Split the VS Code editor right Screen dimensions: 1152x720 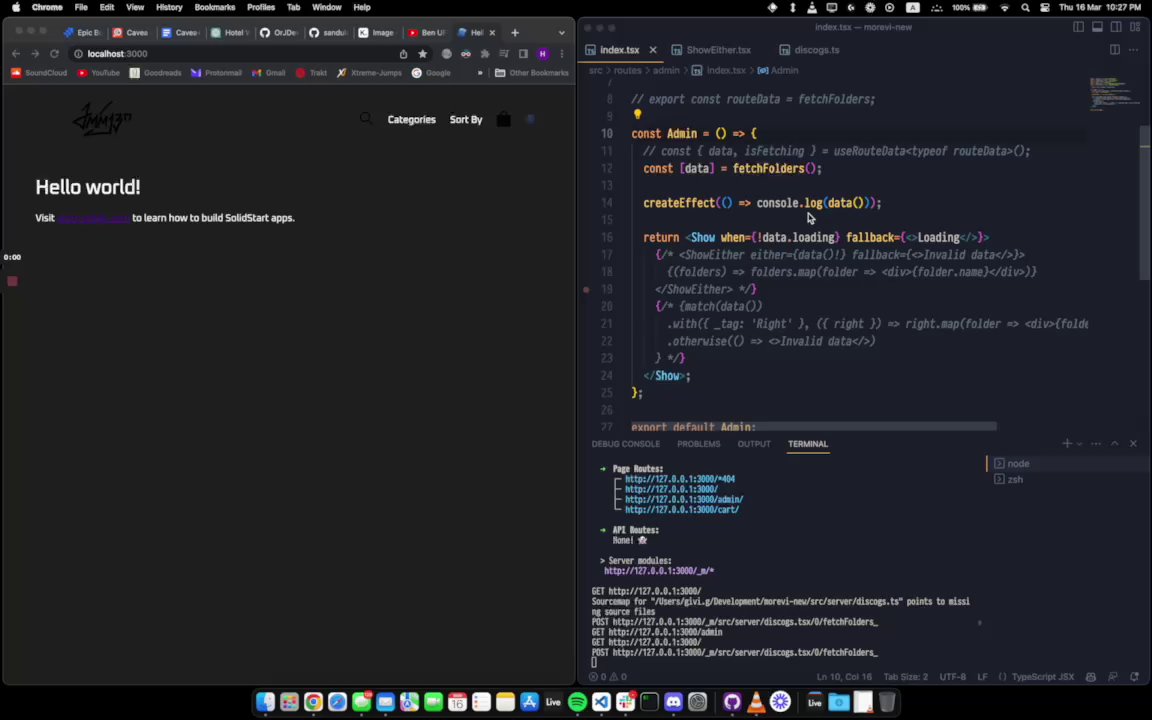point(1115,50)
